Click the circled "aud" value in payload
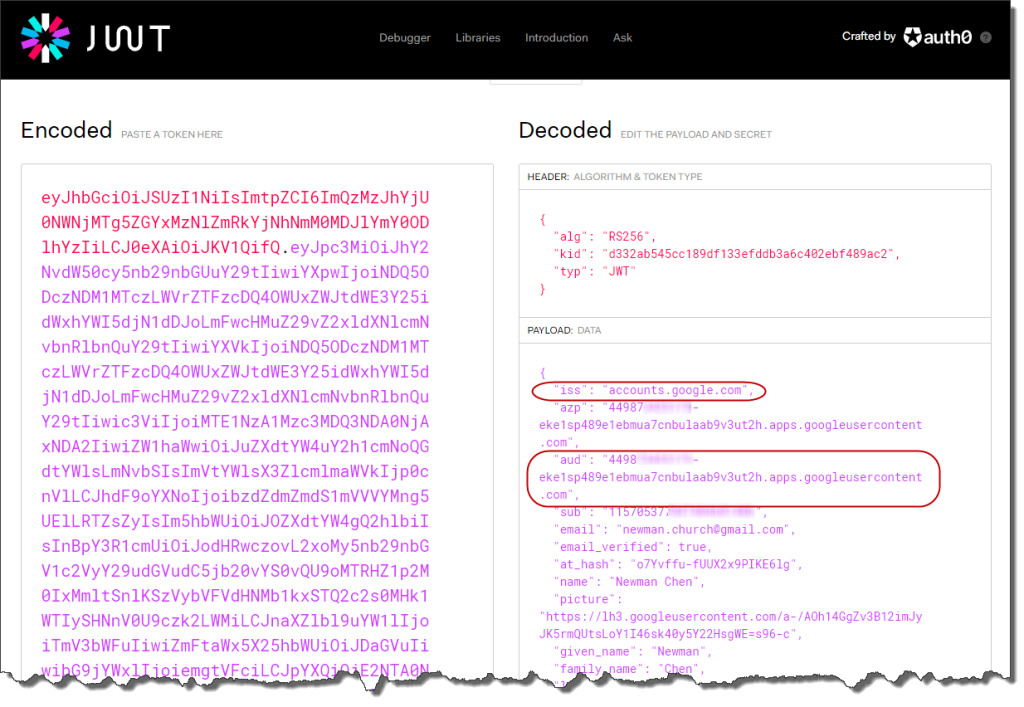 click(x=735, y=477)
